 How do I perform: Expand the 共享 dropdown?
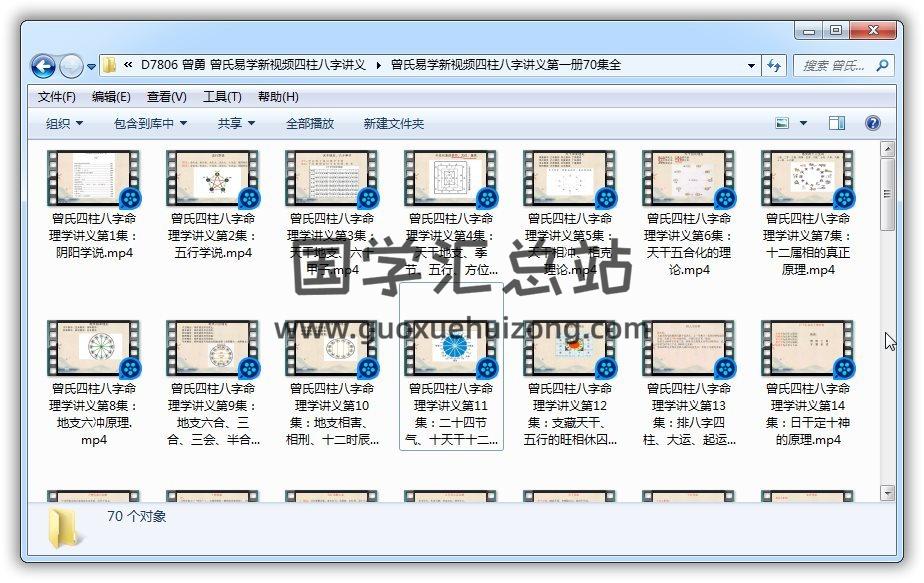point(236,123)
